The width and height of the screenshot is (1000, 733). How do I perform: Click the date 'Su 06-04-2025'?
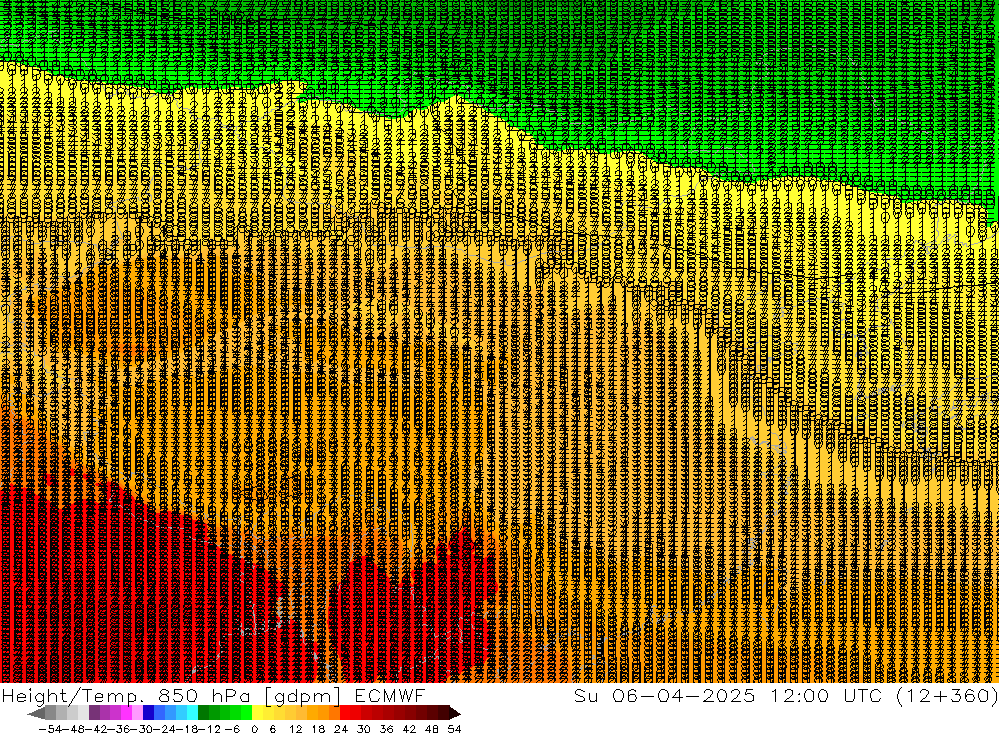coord(665,695)
